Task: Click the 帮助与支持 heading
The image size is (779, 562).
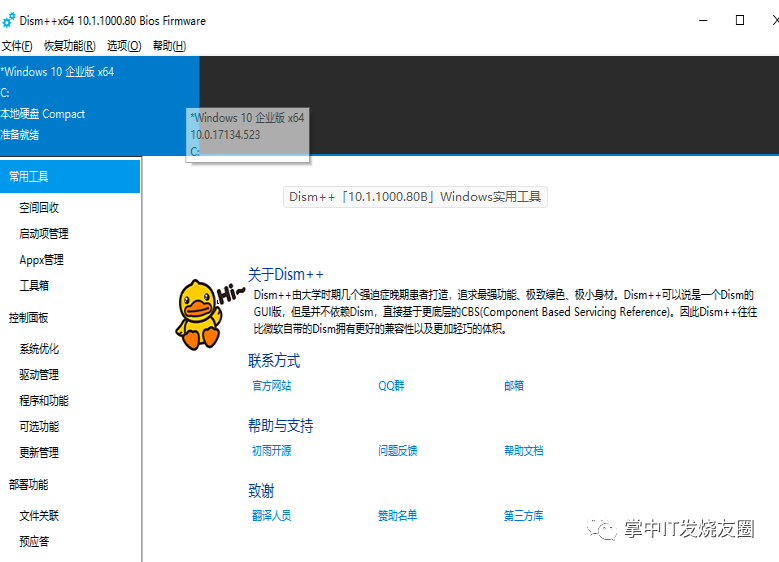Action: tap(281, 426)
